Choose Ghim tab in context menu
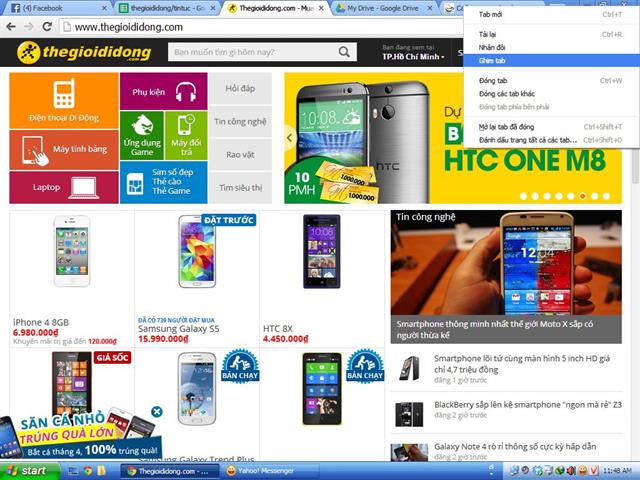640x480 pixels. coord(551,60)
